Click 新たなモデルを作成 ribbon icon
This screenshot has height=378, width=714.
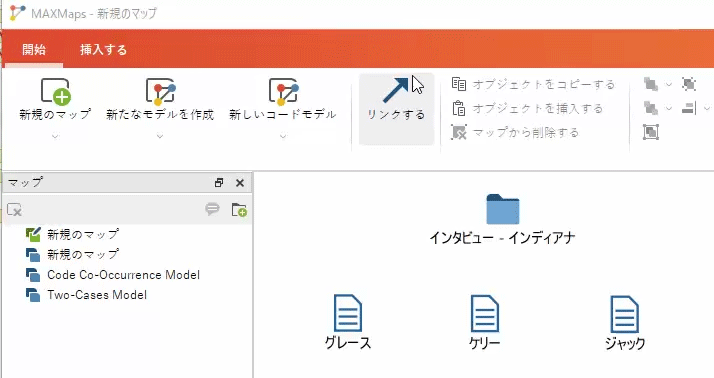pos(160,91)
